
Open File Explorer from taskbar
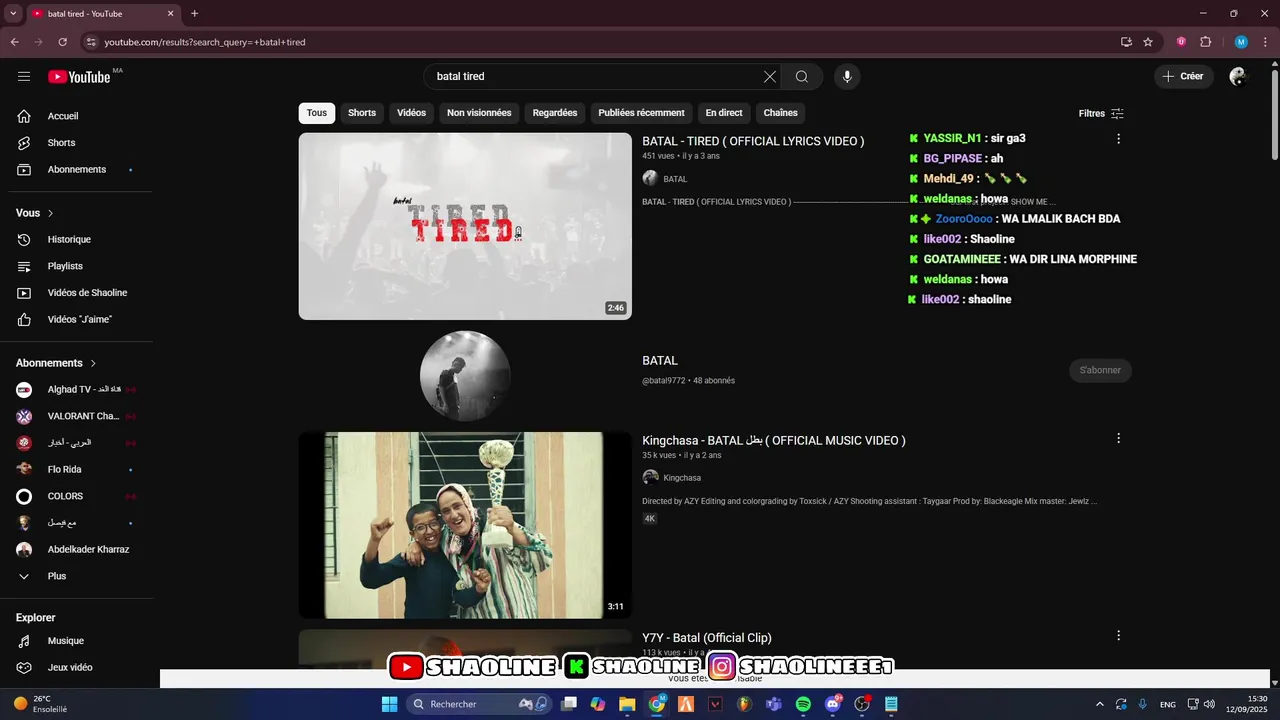click(627, 704)
